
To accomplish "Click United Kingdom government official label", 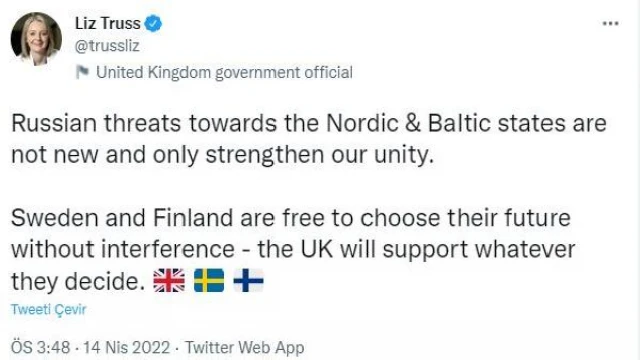I will (x=224, y=73).
